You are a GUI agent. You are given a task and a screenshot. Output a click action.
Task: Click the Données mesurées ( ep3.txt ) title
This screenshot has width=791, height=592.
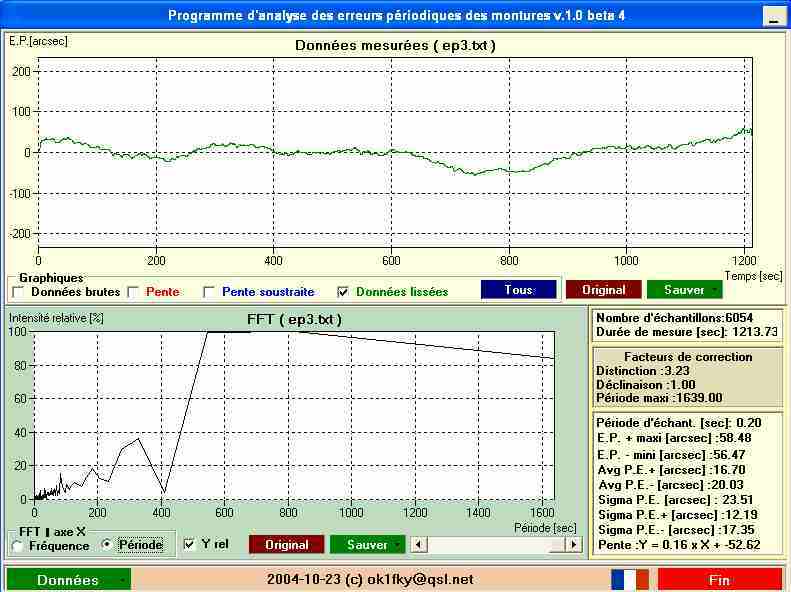(x=395, y=45)
